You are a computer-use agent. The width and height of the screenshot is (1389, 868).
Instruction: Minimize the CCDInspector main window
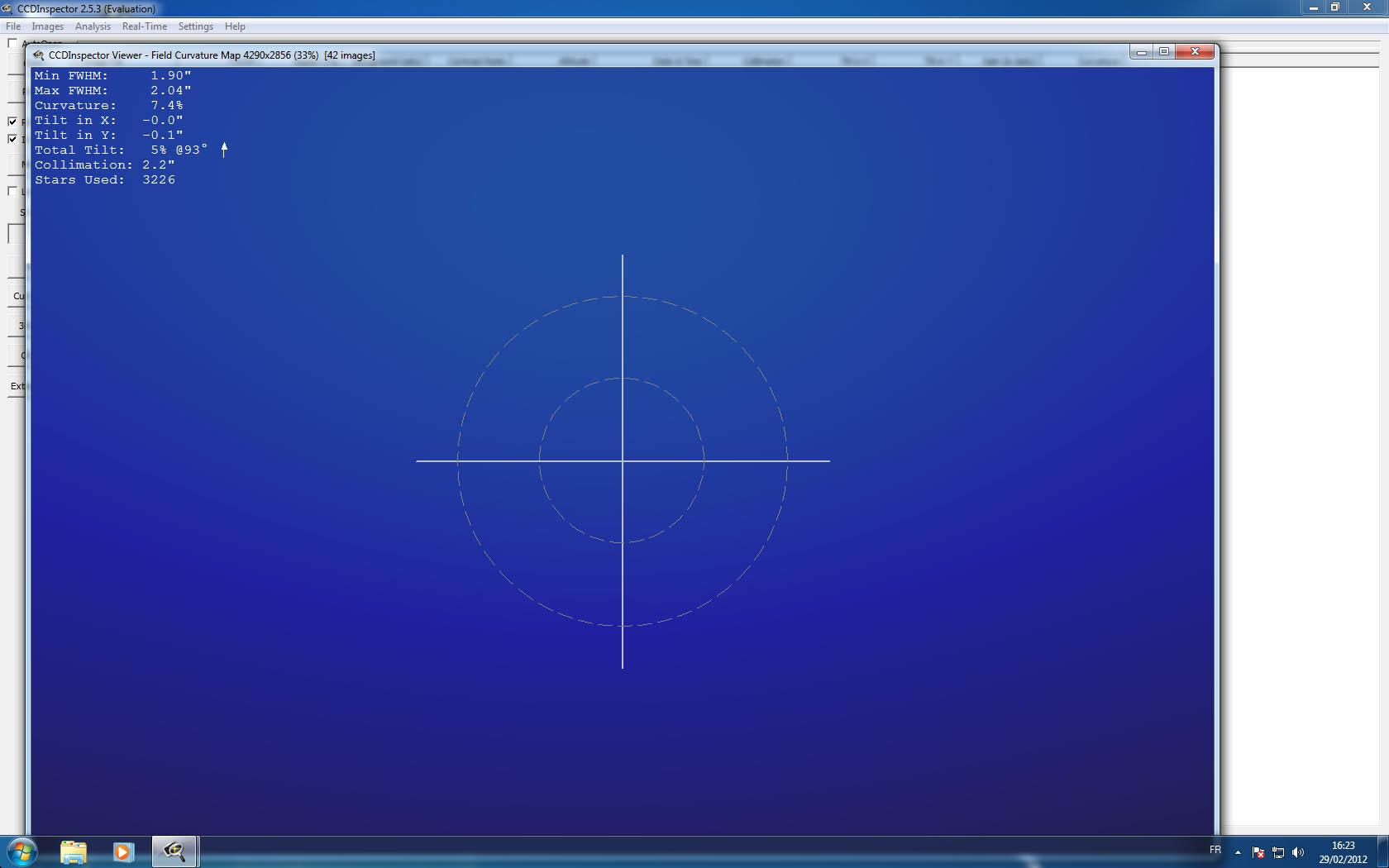1314,7
